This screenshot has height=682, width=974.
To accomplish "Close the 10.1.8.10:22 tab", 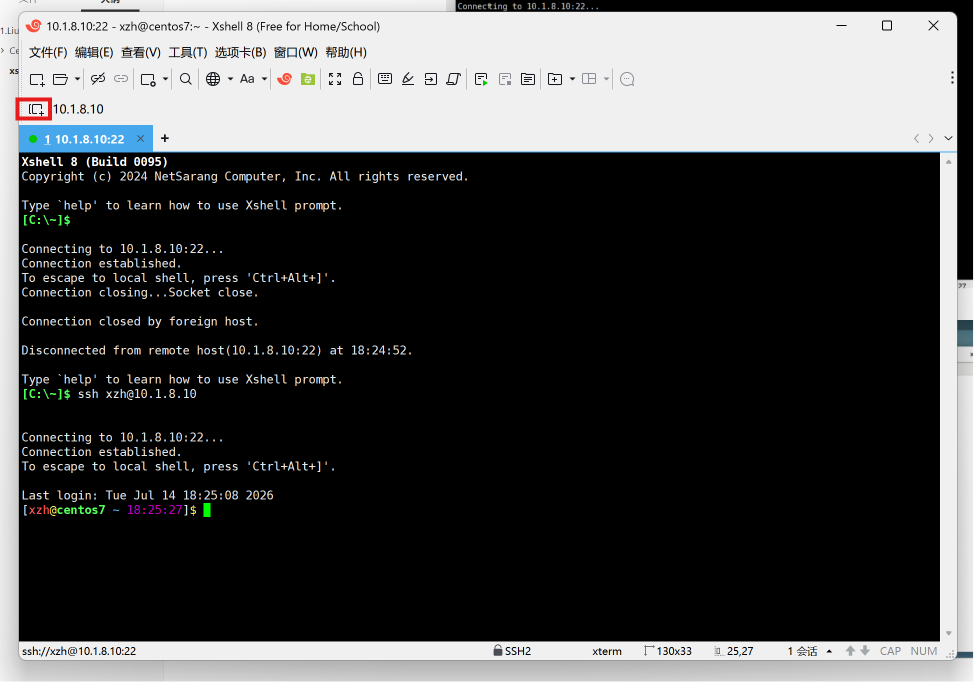I will pyautogui.click(x=140, y=139).
